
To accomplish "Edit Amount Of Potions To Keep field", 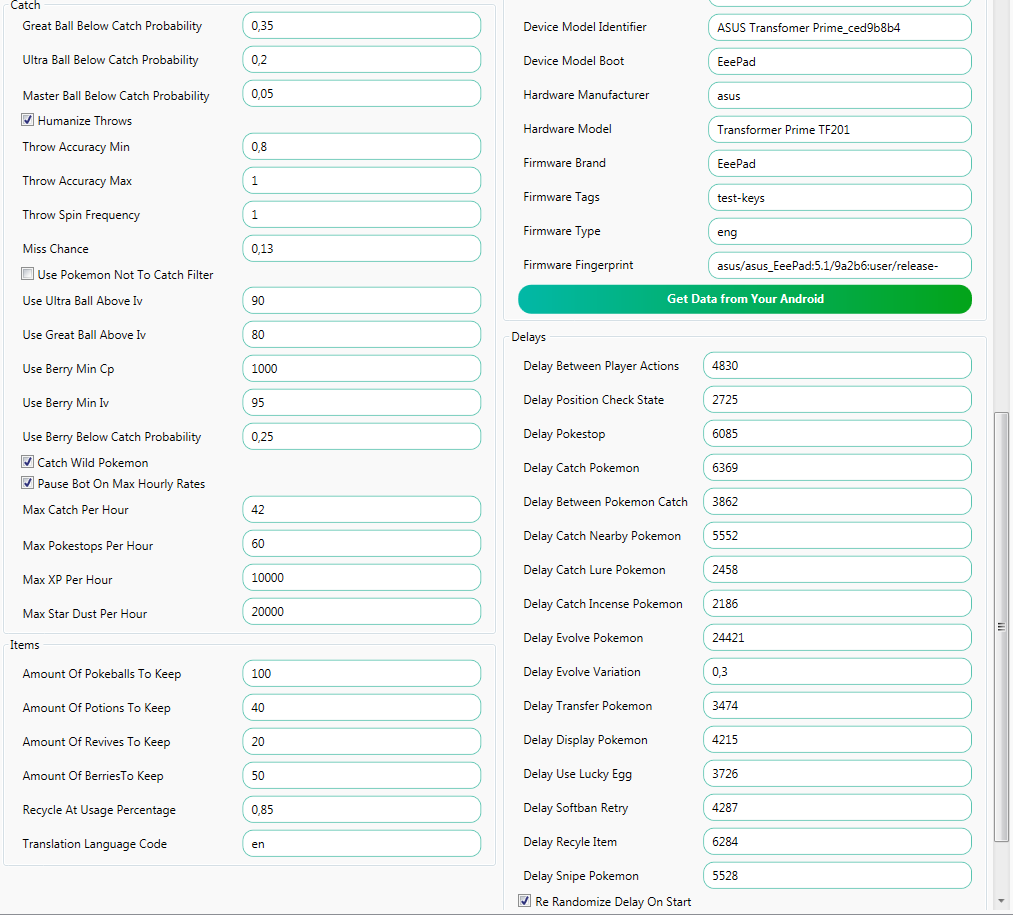I will click(362, 708).
